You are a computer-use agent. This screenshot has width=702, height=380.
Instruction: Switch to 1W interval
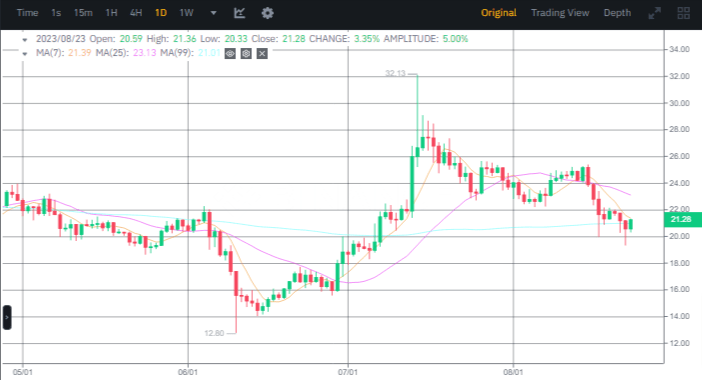tap(186, 13)
